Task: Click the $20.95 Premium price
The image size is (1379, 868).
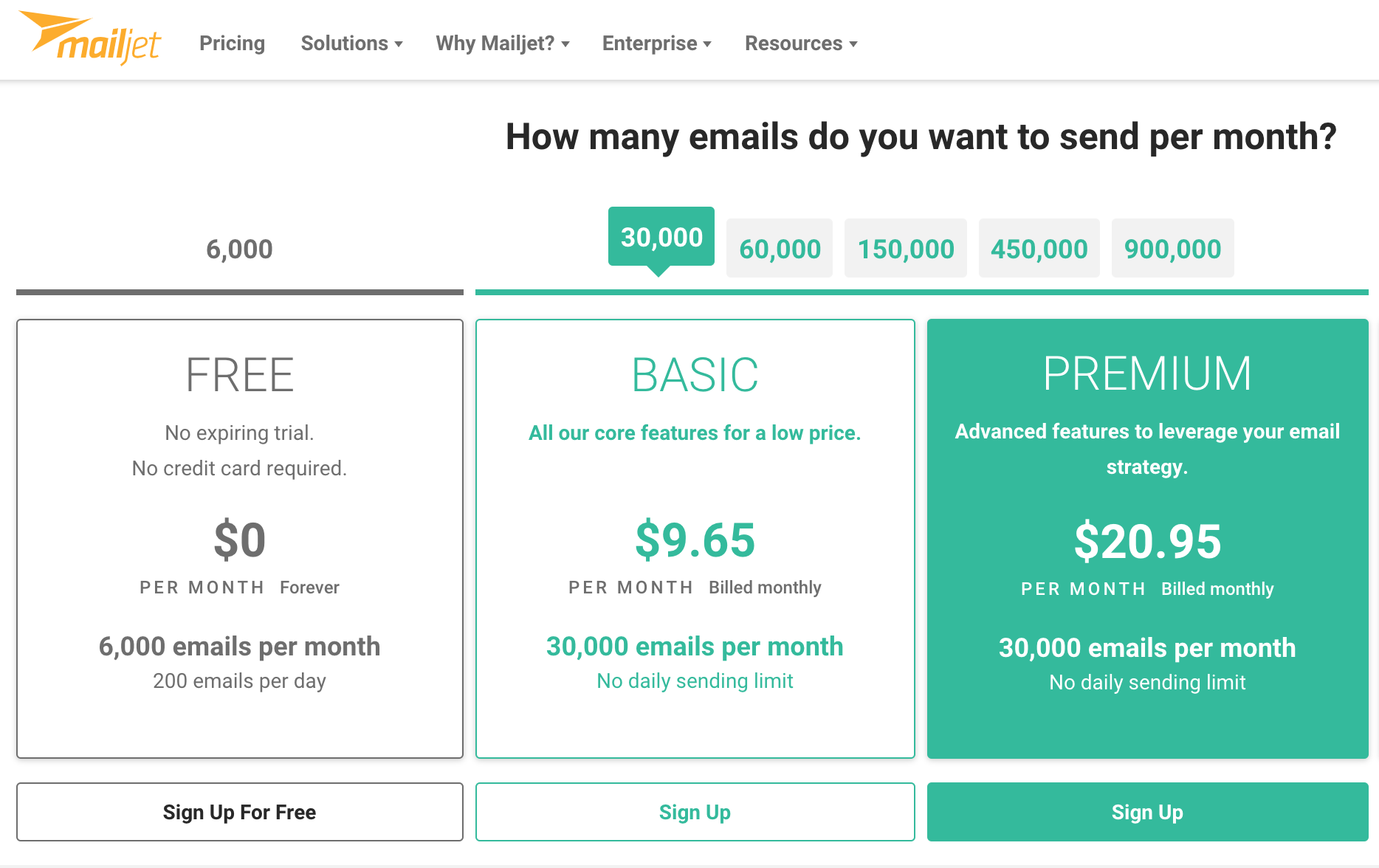Action: pos(1148,541)
